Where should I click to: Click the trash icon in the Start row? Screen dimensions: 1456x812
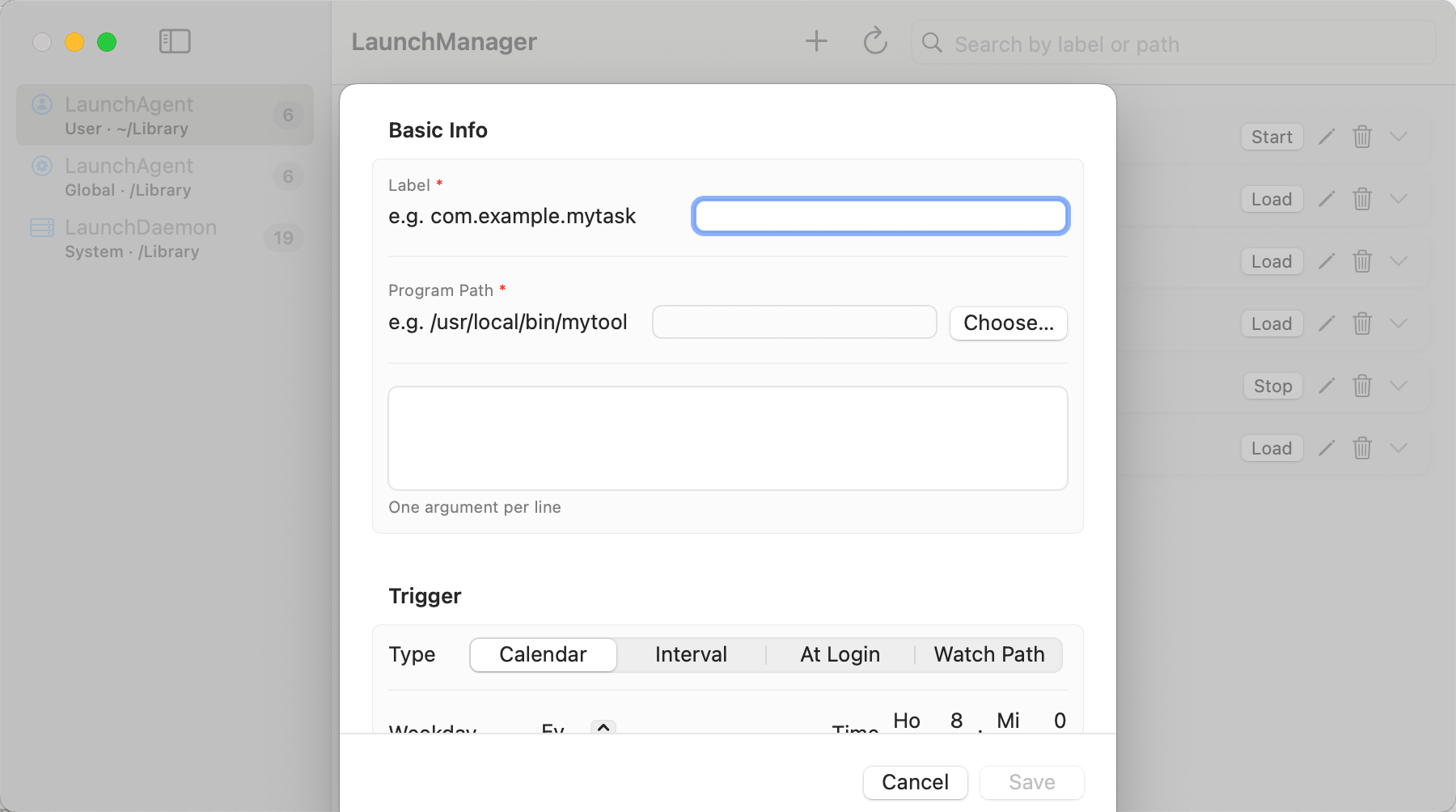click(1362, 137)
